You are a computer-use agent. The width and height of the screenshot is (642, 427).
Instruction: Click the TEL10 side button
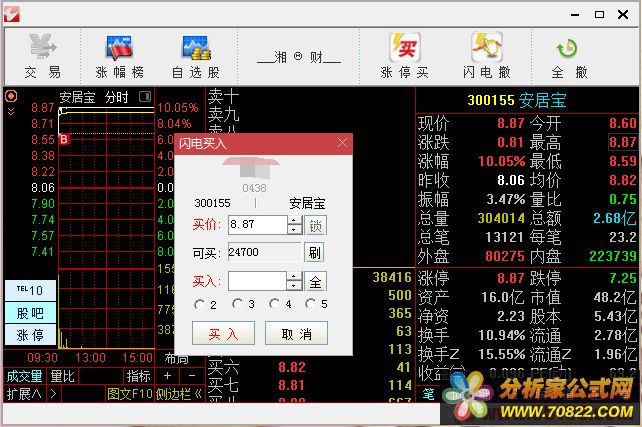click(x=30, y=290)
